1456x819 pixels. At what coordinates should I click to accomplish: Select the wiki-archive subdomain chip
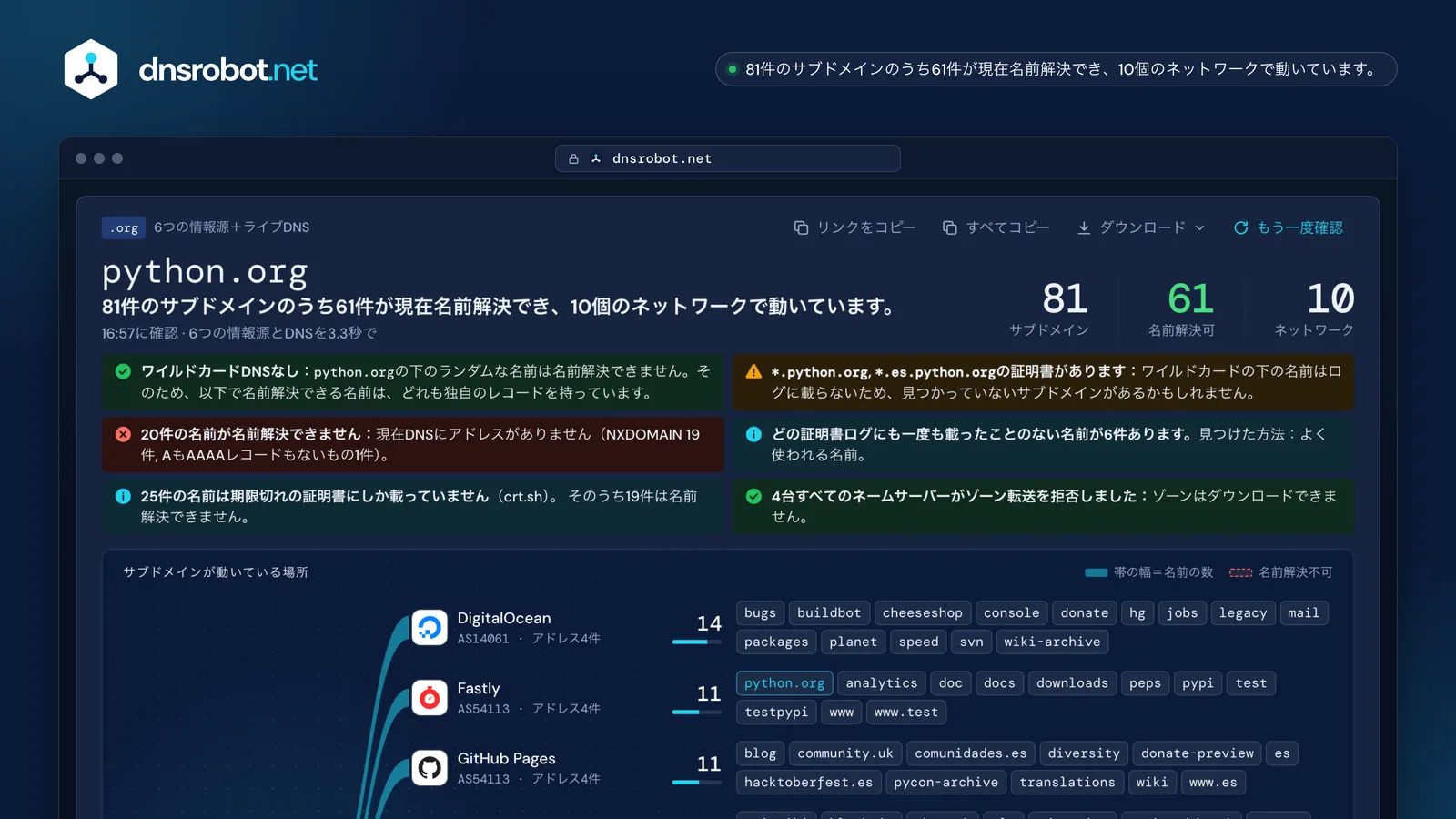(x=1052, y=642)
